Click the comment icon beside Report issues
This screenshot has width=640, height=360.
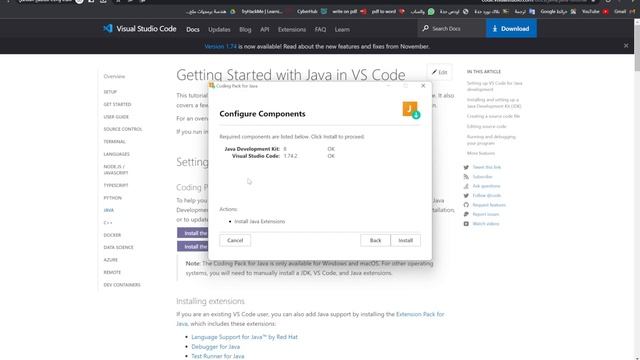click(x=466, y=214)
